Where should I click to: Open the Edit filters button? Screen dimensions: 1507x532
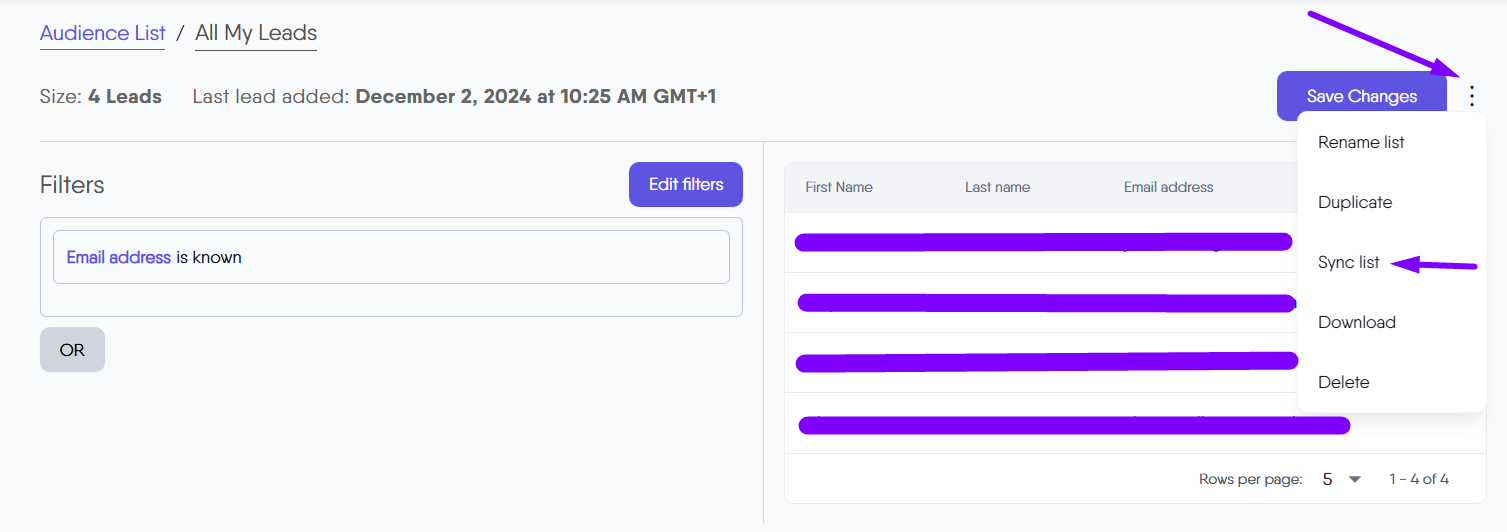pos(685,184)
